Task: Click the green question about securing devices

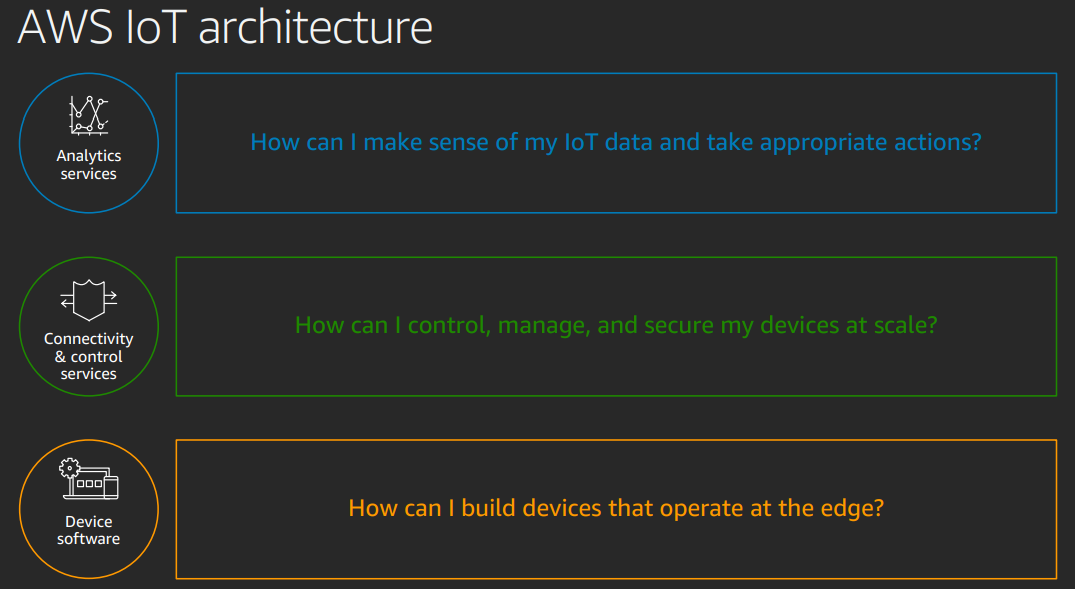Action: pyautogui.click(x=615, y=325)
